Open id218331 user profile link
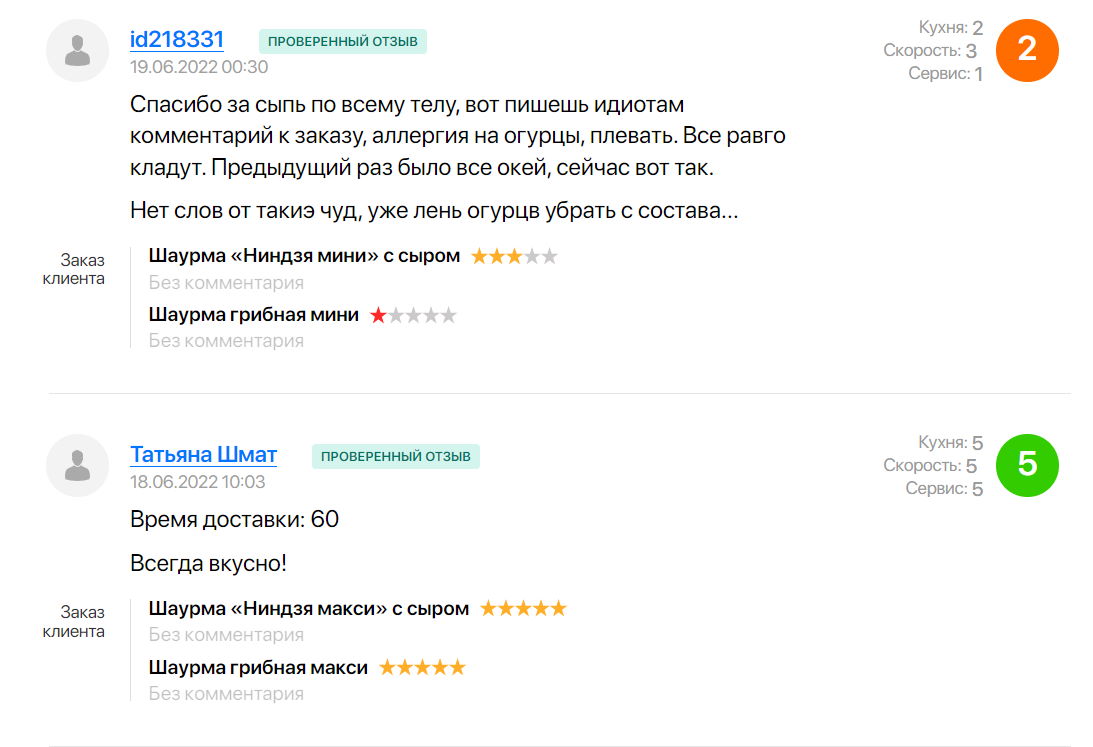Screen dimensions: 1093x747 (x=177, y=39)
